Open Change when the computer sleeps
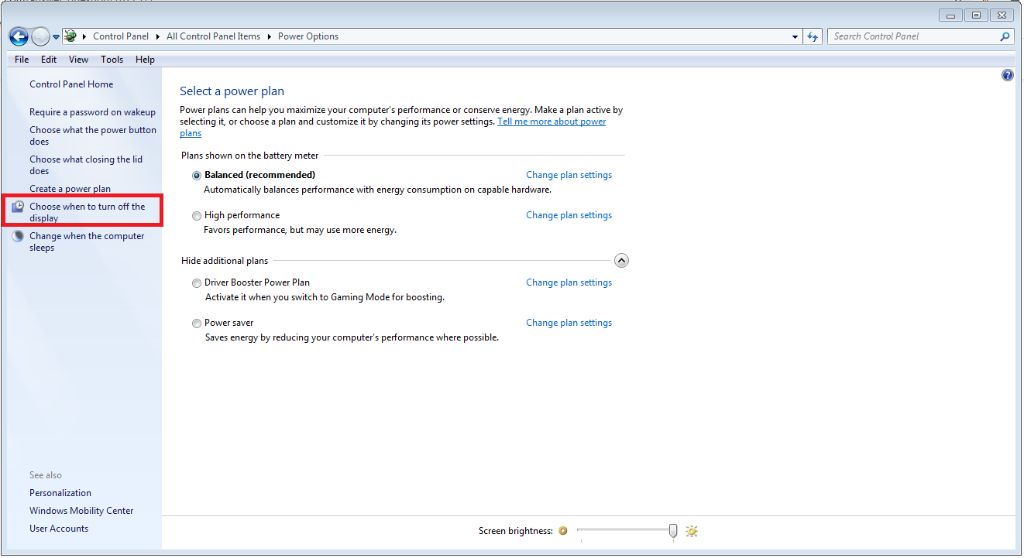Screen dimensions: 1024x558 pyautogui.click(x=86, y=242)
